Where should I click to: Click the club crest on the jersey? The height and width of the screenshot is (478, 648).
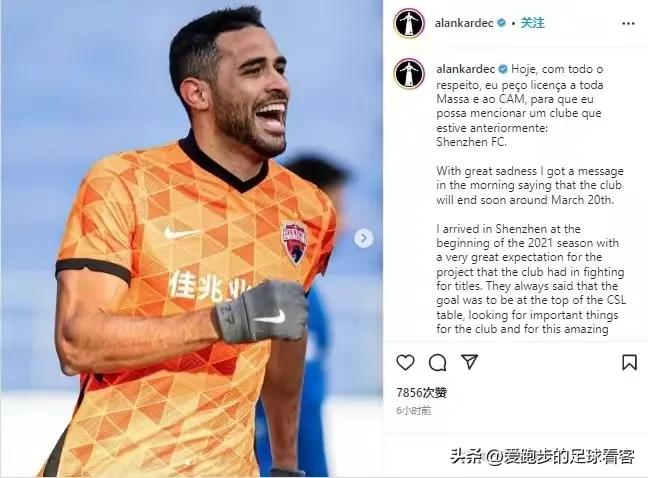pyautogui.click(x=295, y=242)
